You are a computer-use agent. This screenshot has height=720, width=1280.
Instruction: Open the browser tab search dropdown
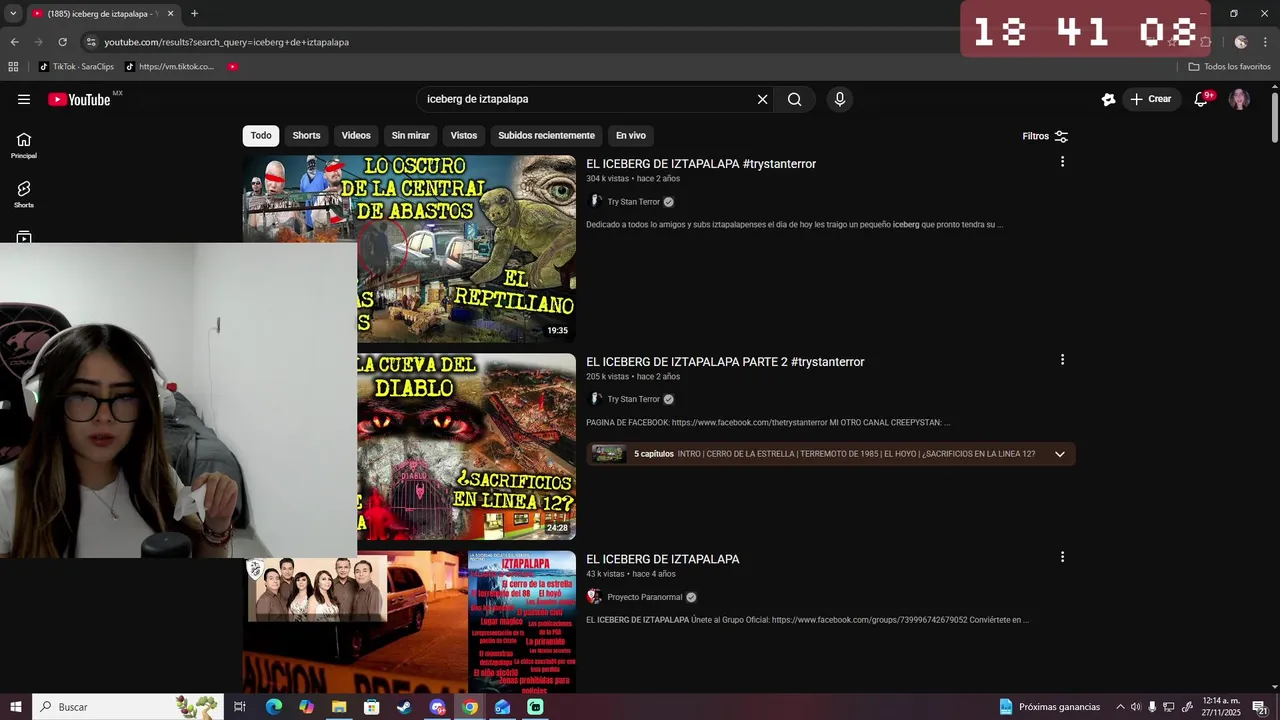[13, 13]
